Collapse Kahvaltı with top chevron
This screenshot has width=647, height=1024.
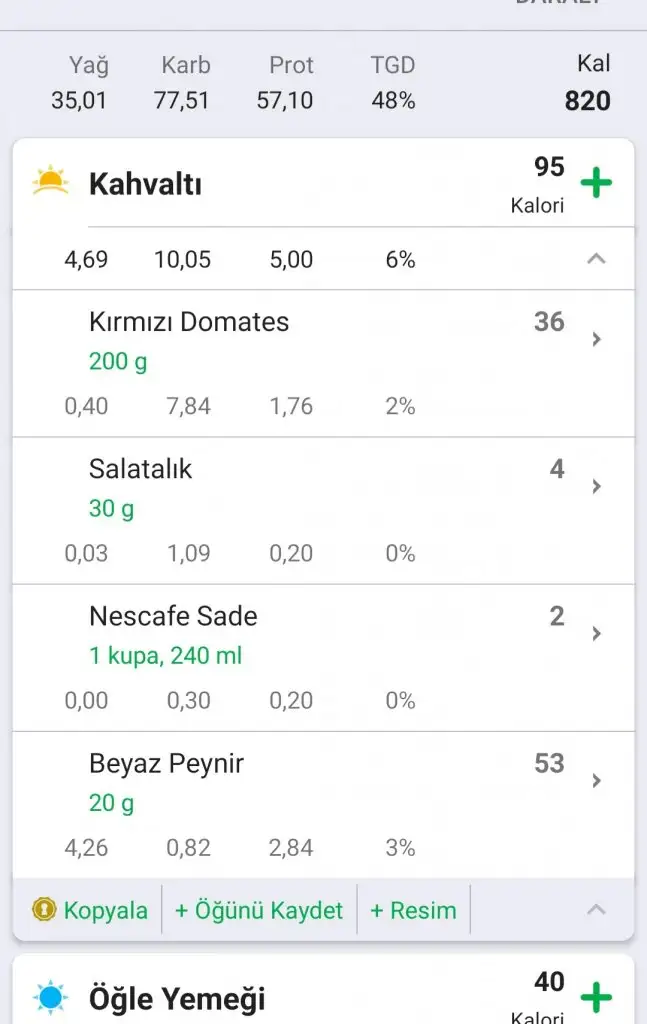click(x=596, y=259)
